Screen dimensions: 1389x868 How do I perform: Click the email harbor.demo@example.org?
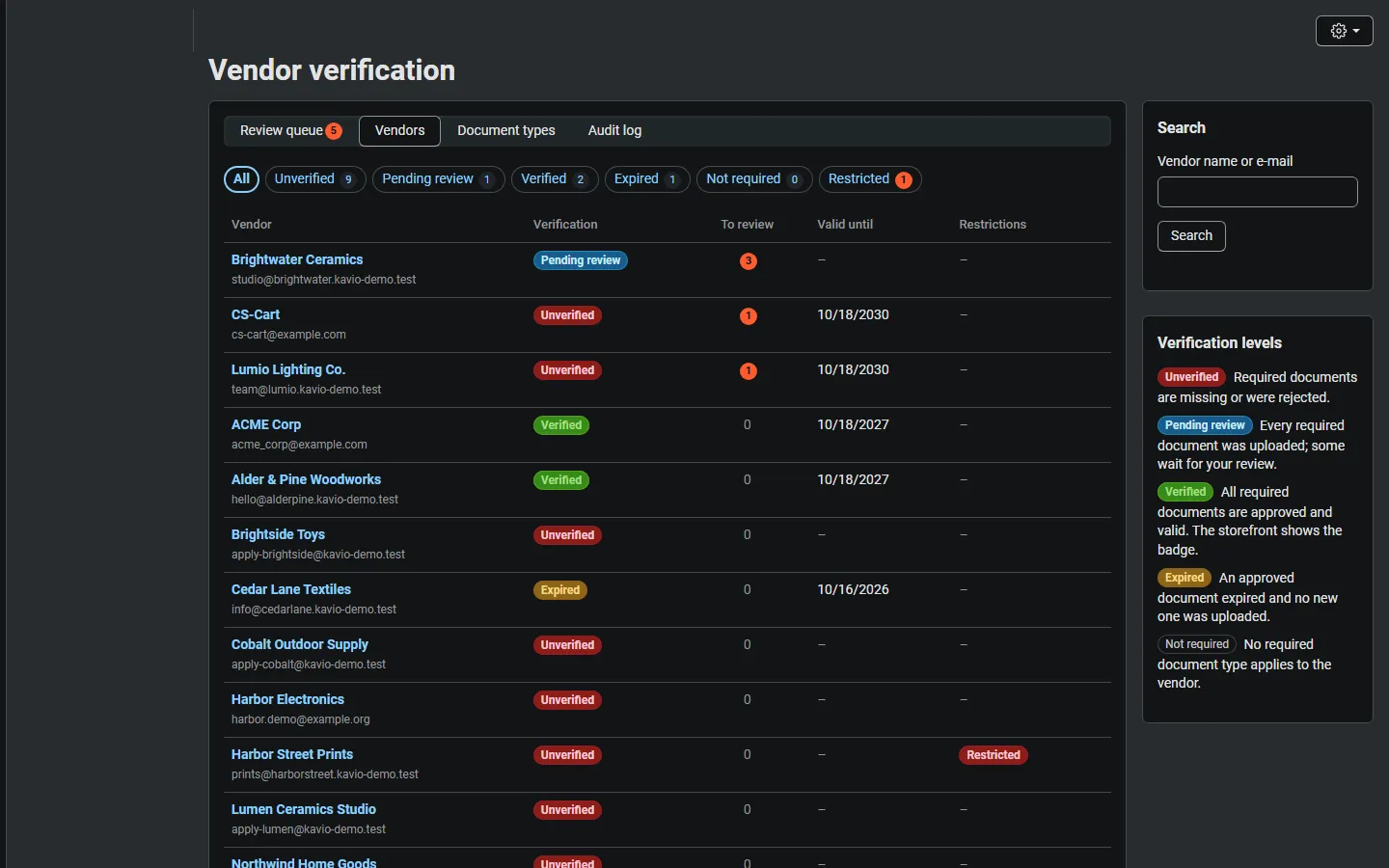(301, 719)
